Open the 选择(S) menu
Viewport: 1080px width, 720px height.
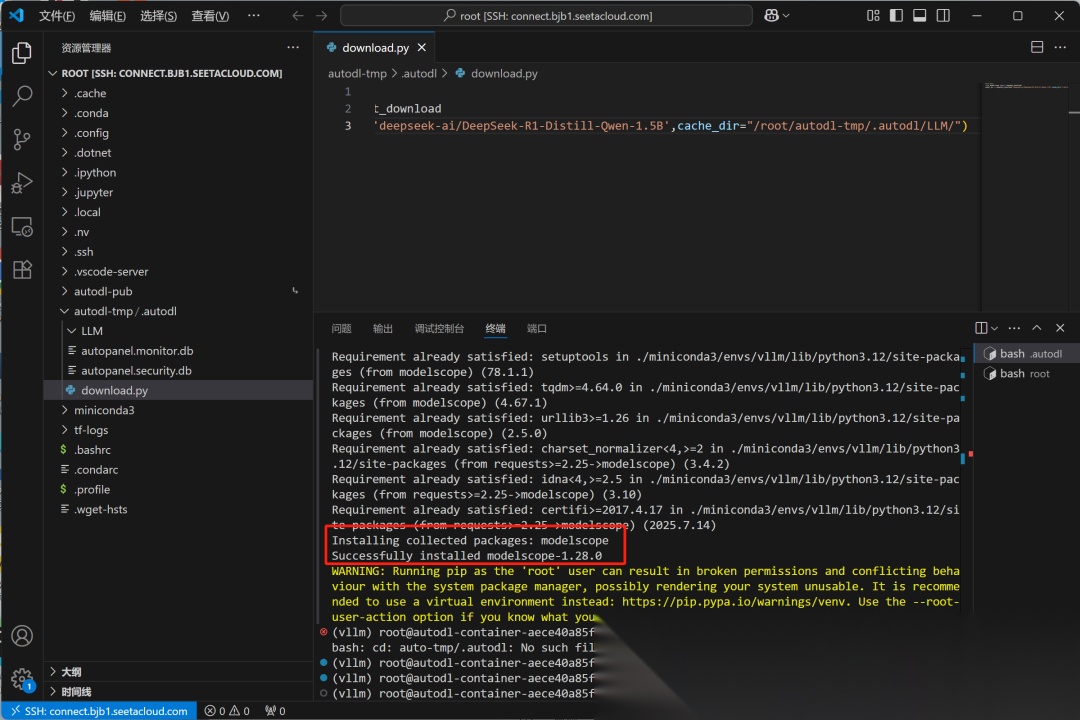click(x=158, y=15)
